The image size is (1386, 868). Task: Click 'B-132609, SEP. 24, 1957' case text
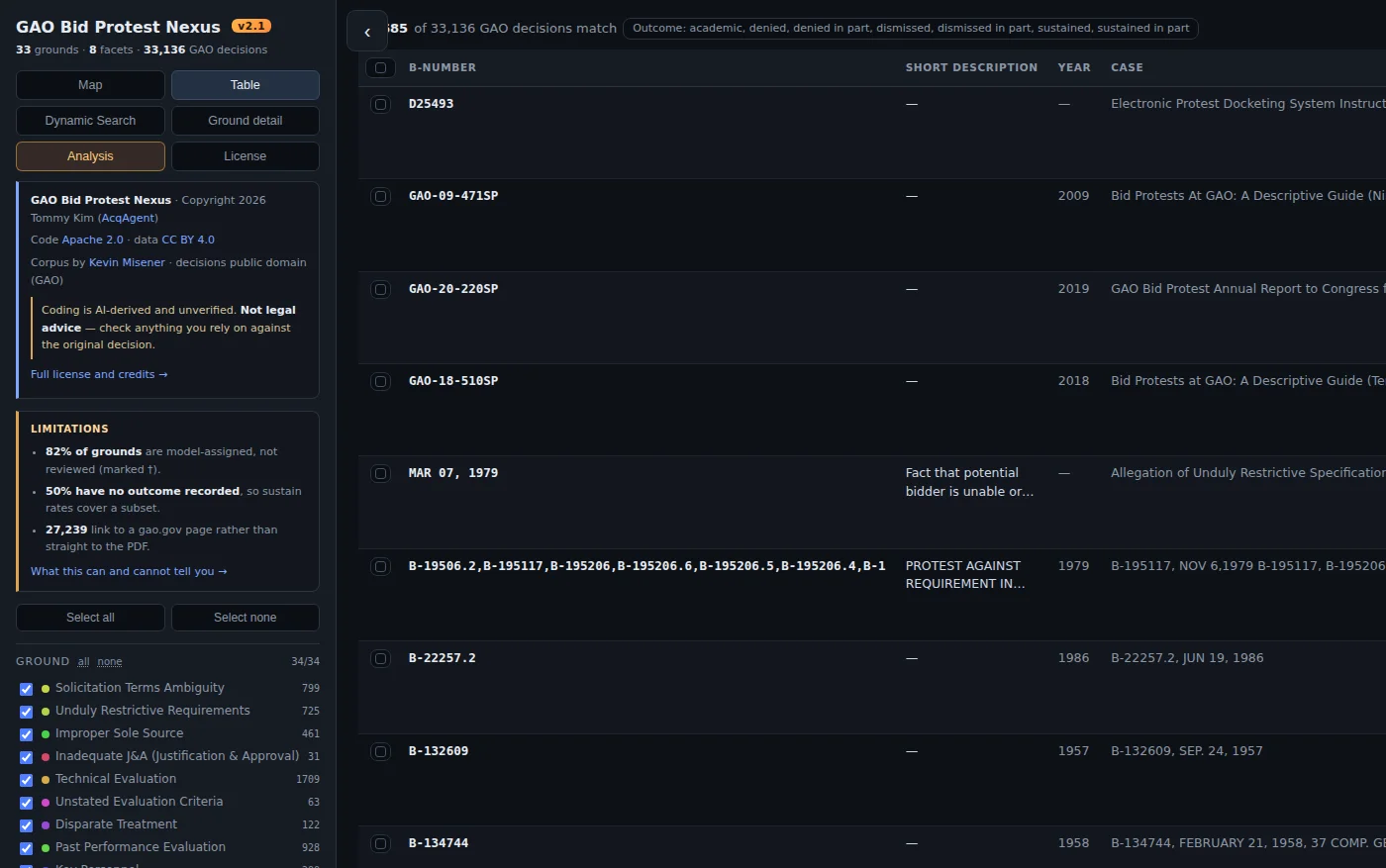1187,751
